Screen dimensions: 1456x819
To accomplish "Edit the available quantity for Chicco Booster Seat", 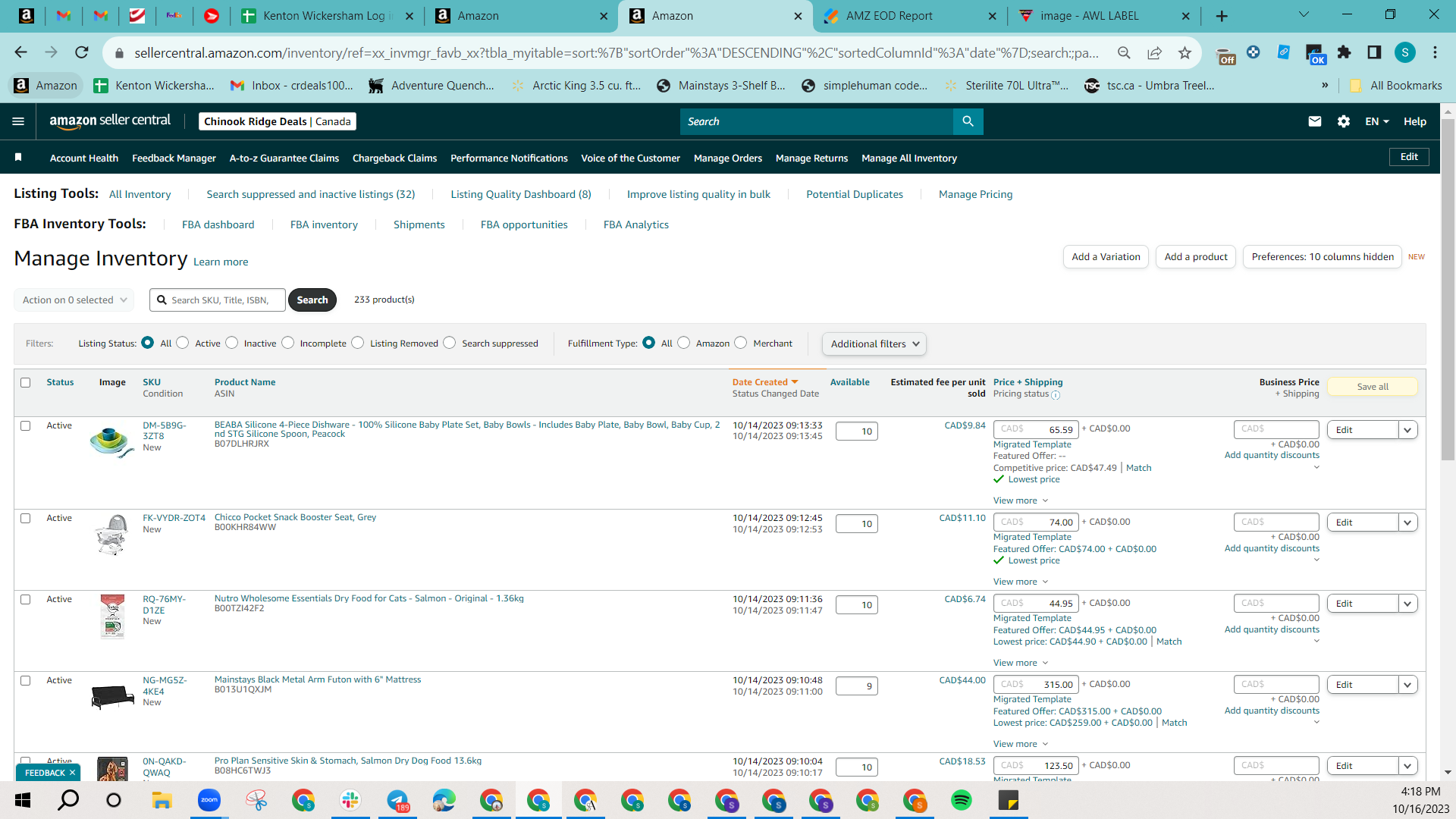I will pyautogui.click(x=857, y=524).
